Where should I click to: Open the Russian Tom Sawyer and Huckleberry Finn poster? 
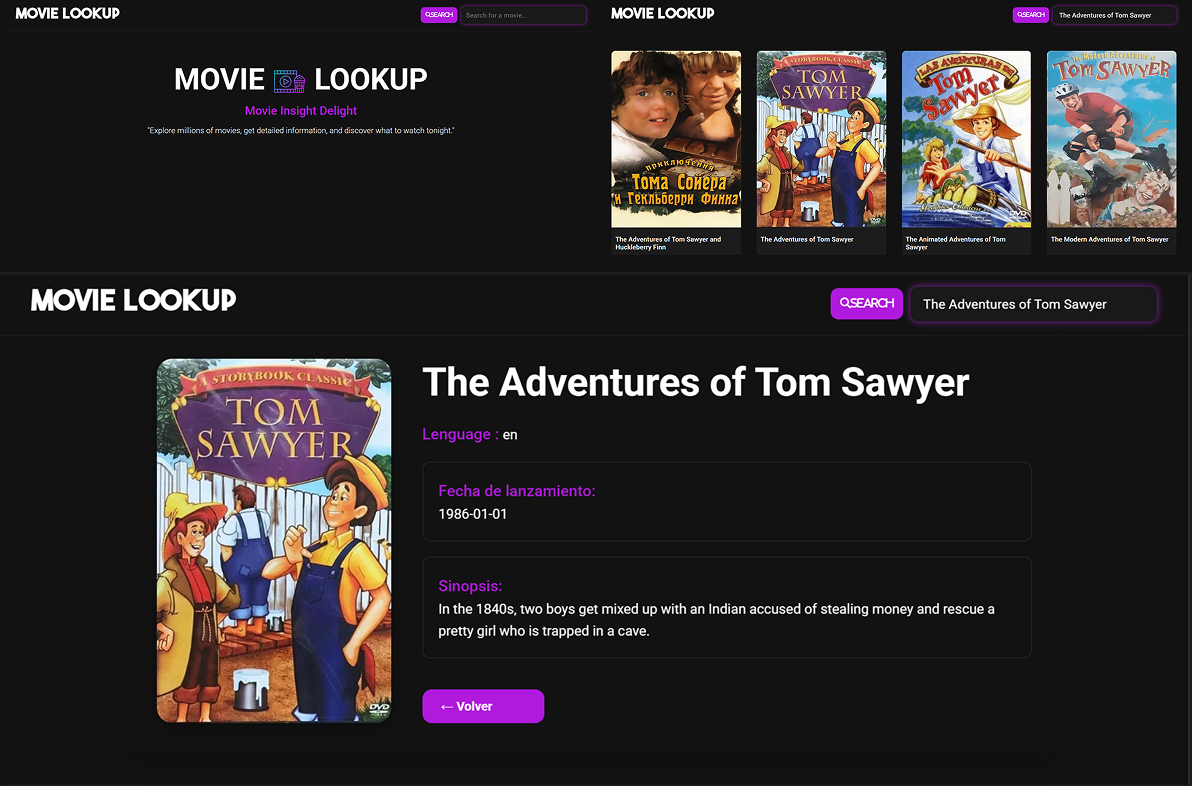click(x=676, y=139)
